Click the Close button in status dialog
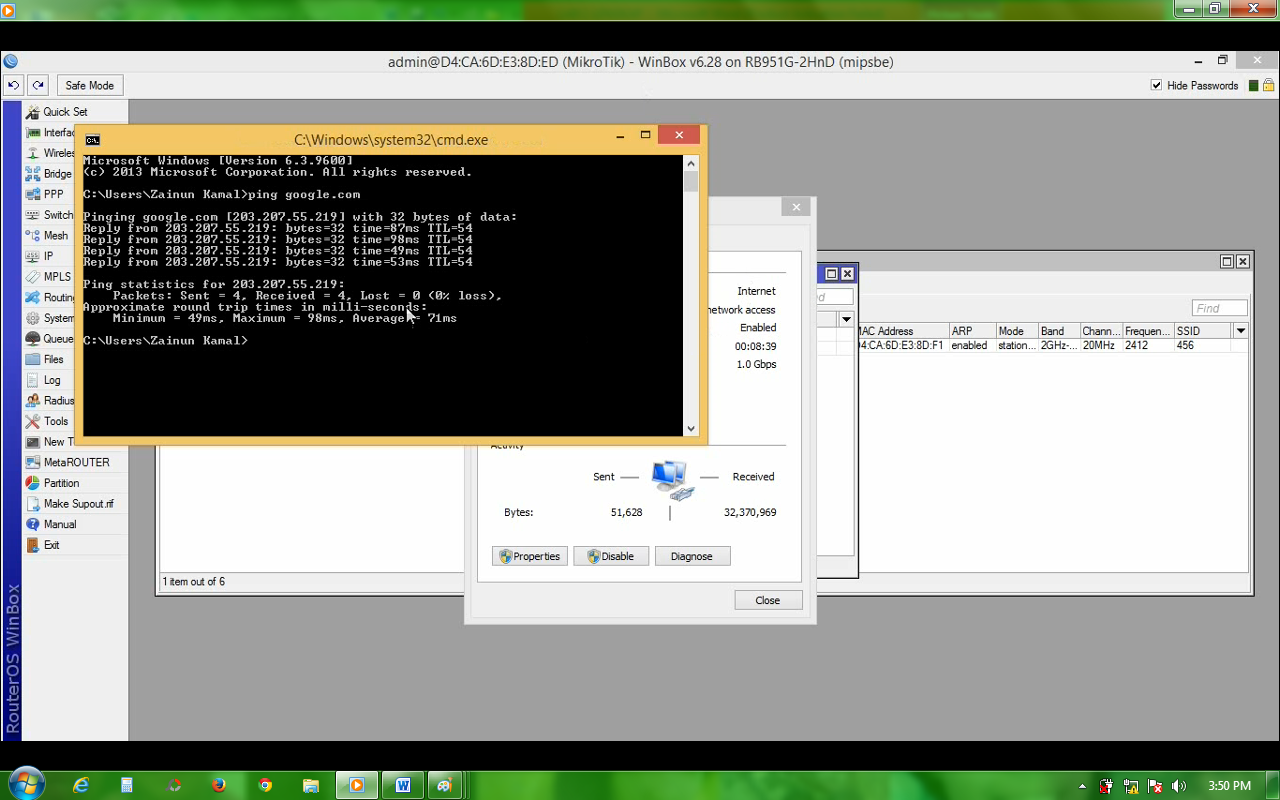Image resolution: width=1280 pixels, height=800 pixels. [768, 600]
